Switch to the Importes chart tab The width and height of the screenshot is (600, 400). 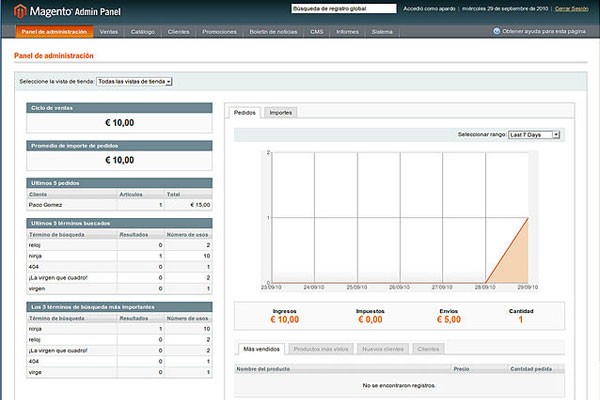(281, 113)
